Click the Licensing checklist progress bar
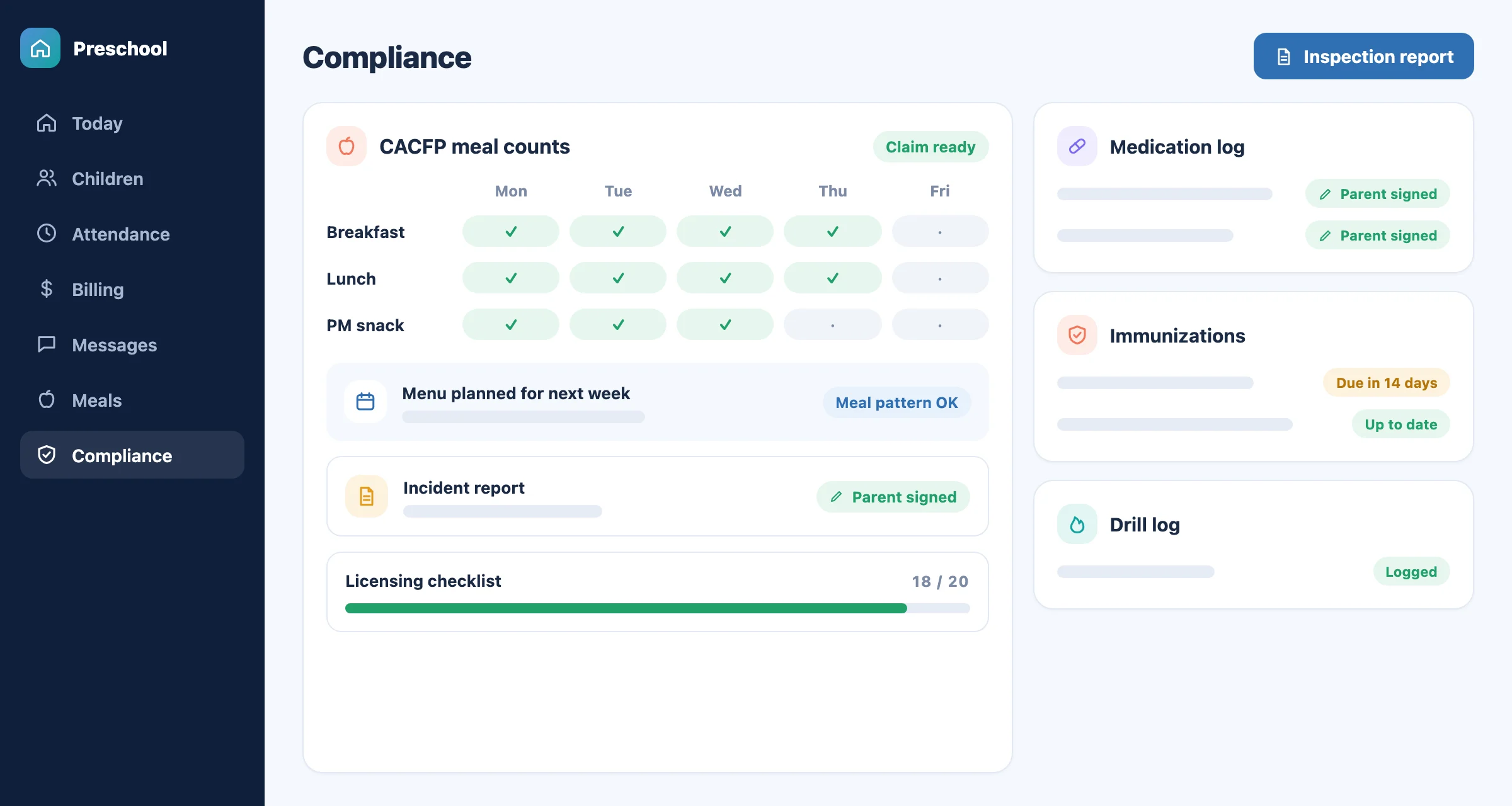Image resolution: width=1512 pixels, height=806 pixels. click(x=658, y=608)
